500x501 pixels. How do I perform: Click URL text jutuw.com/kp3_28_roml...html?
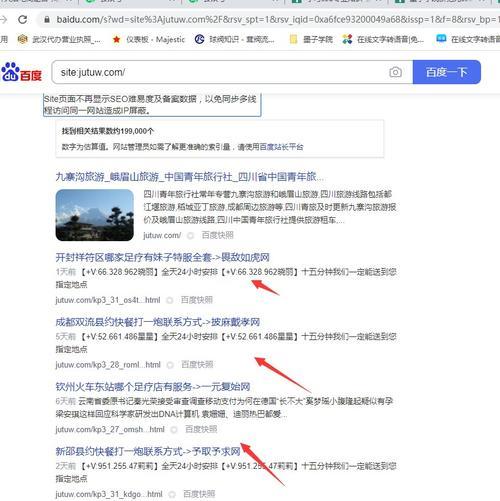point(108,365)
